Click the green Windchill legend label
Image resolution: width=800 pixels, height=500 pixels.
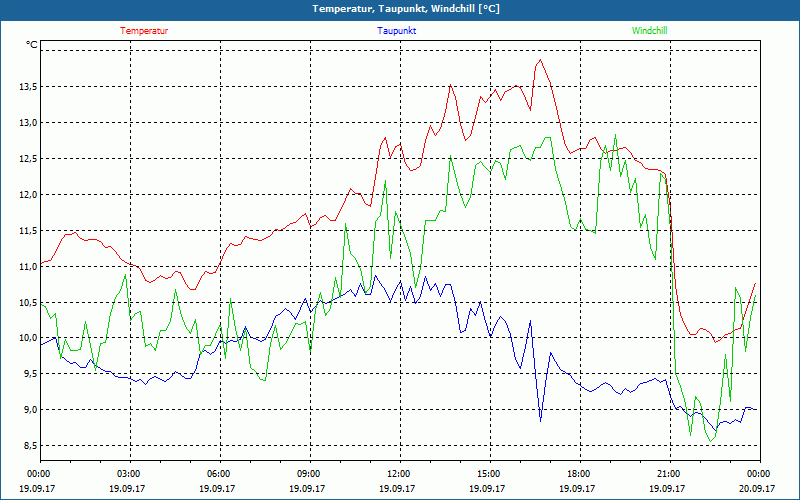click(x=649, y=31)
